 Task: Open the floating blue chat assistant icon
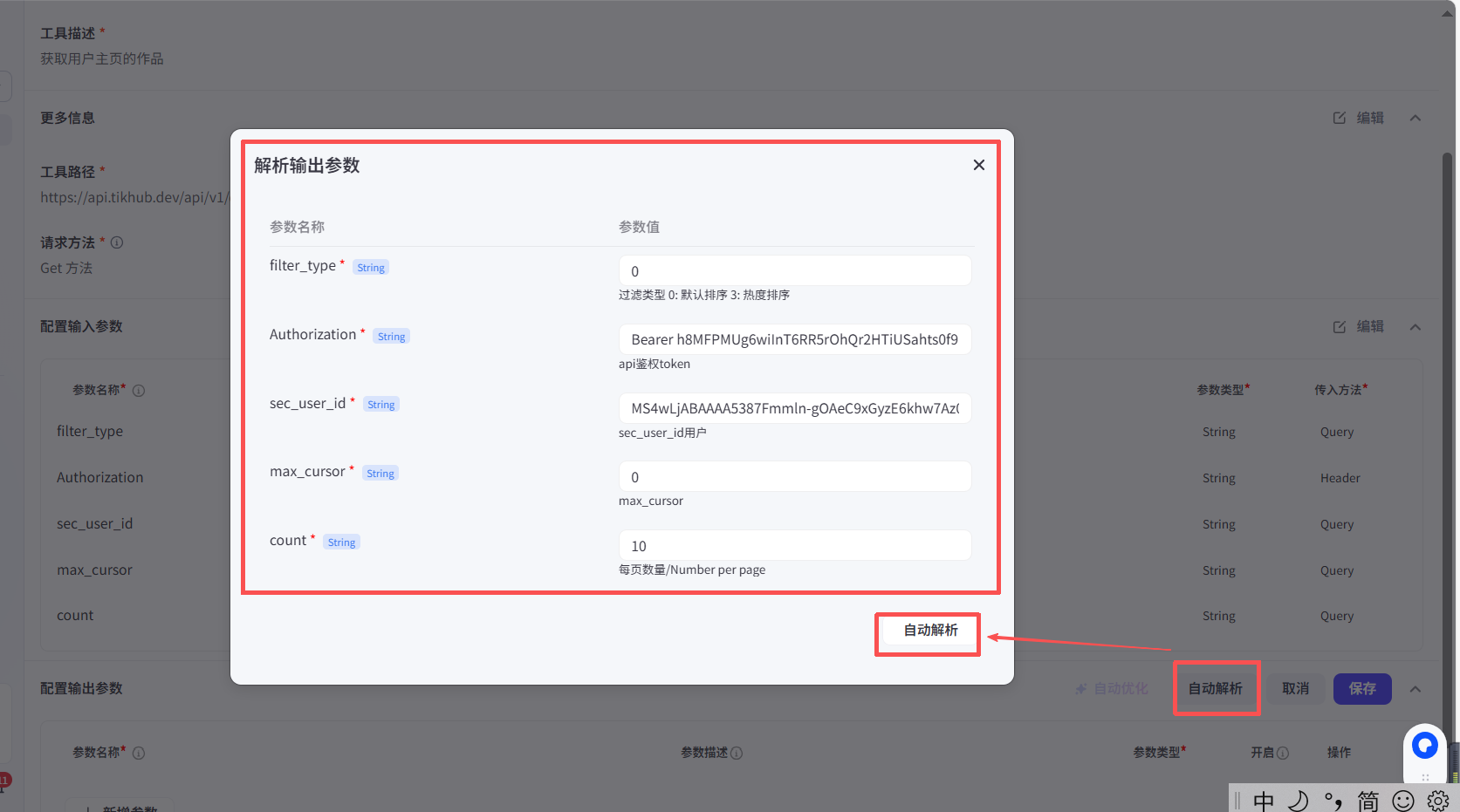coord(1424,746)
